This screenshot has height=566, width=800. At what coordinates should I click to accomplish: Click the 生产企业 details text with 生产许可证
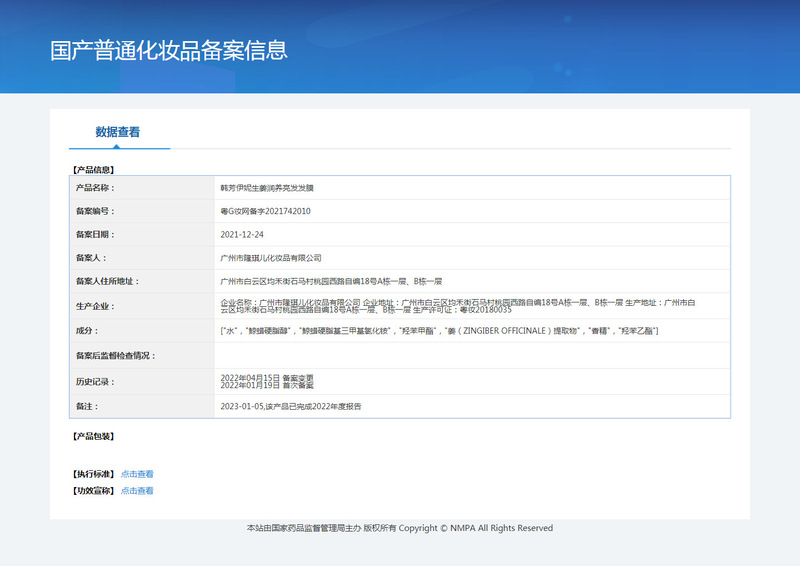tap(458, 306)
